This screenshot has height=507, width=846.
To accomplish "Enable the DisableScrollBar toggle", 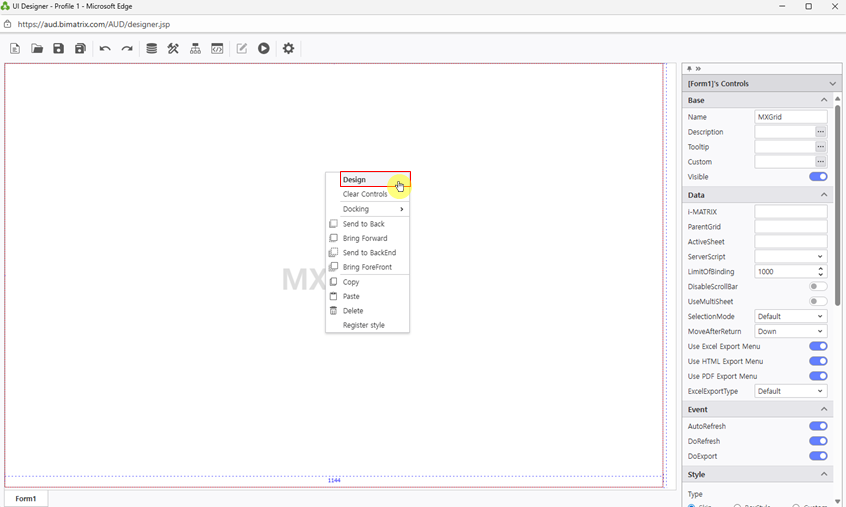I will point(817,287).
